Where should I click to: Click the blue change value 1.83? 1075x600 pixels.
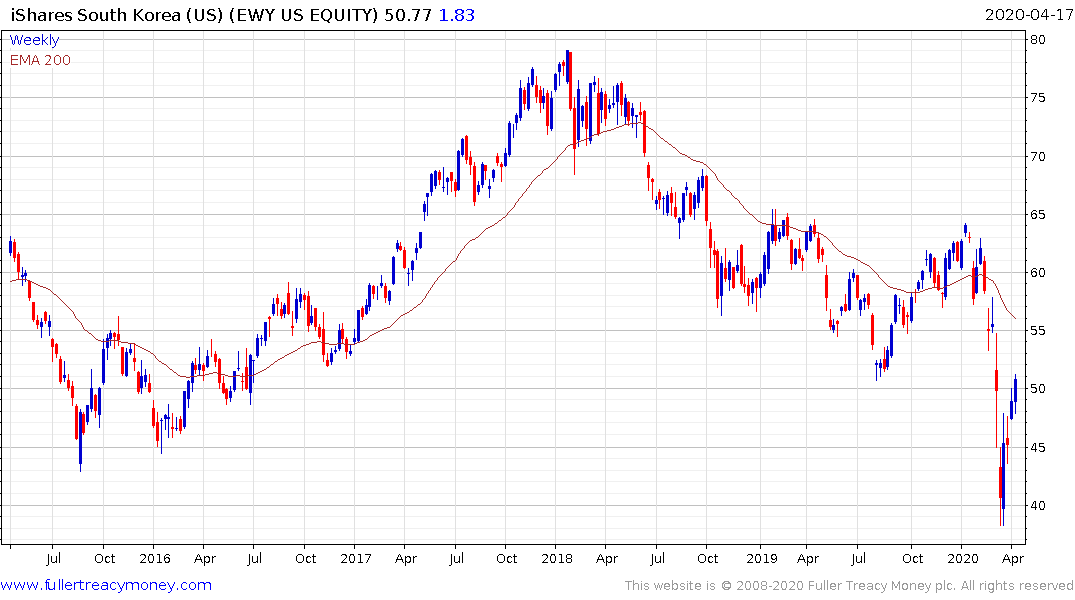click(457, 15)
